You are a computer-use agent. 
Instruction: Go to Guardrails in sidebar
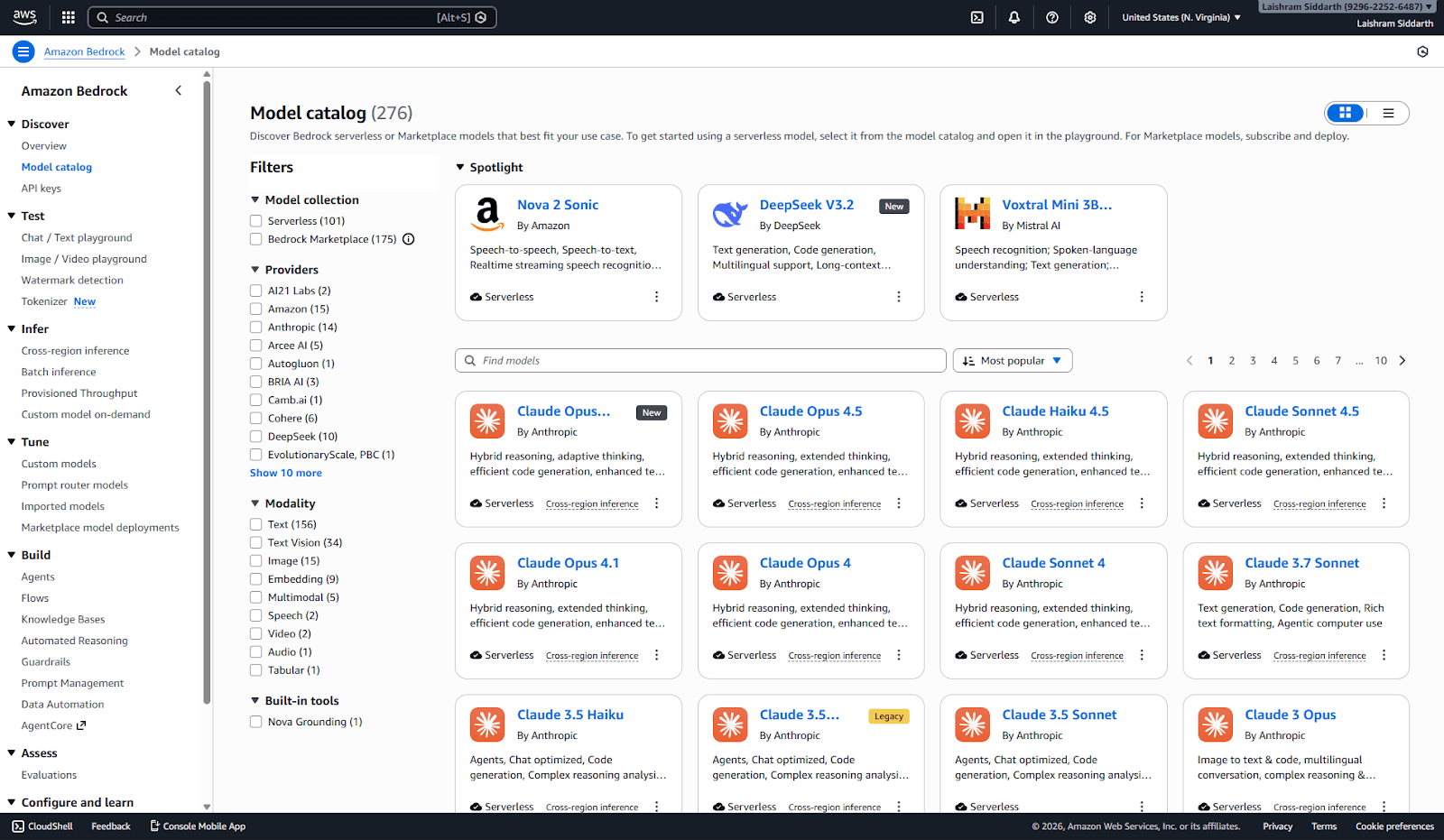[46, 661]
